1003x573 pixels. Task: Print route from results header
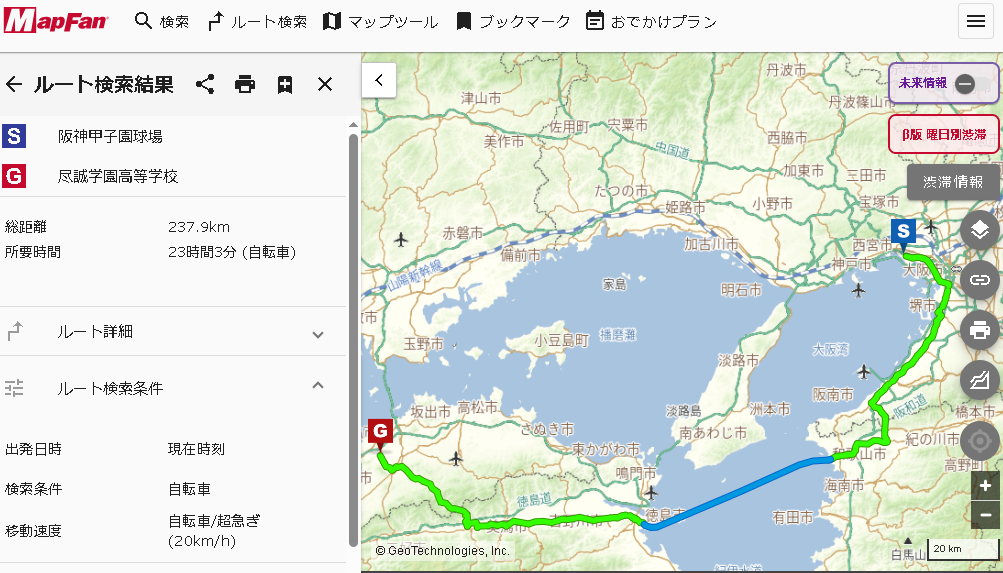[x=244, y=84]
